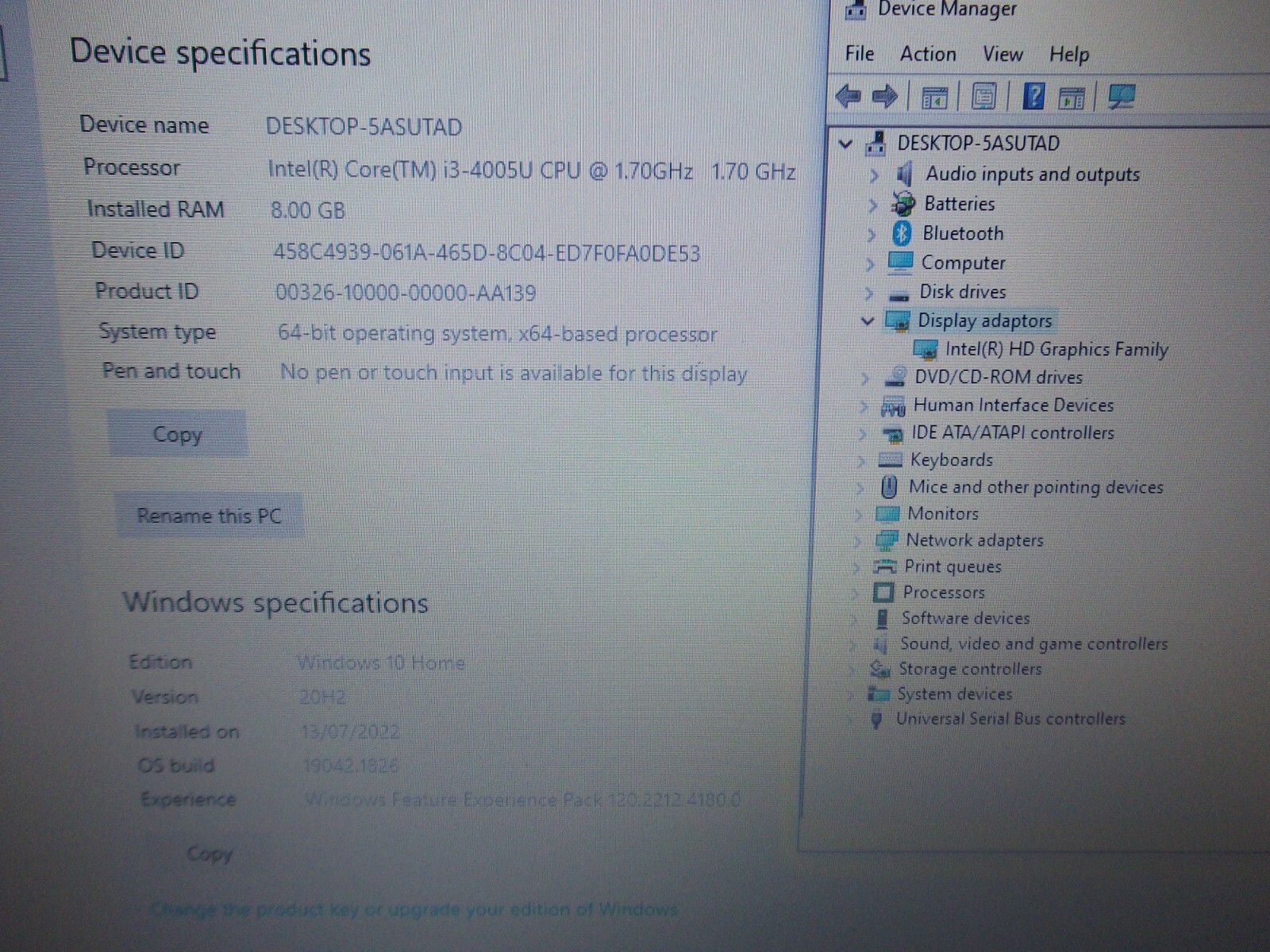Click the Print queues printer icon
This screenshot has width=1270, height=952.
pos(884,566)
